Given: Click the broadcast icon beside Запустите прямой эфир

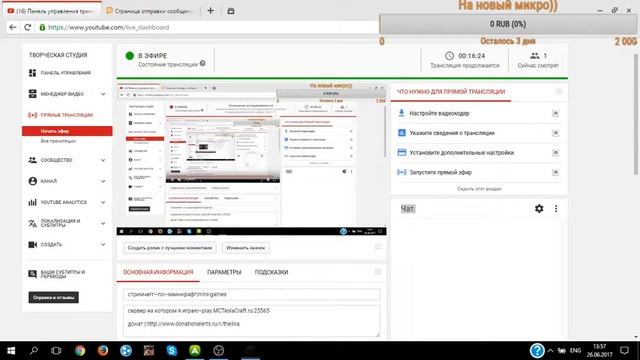Looking at the screenshot, I should [x=402, y=172].
